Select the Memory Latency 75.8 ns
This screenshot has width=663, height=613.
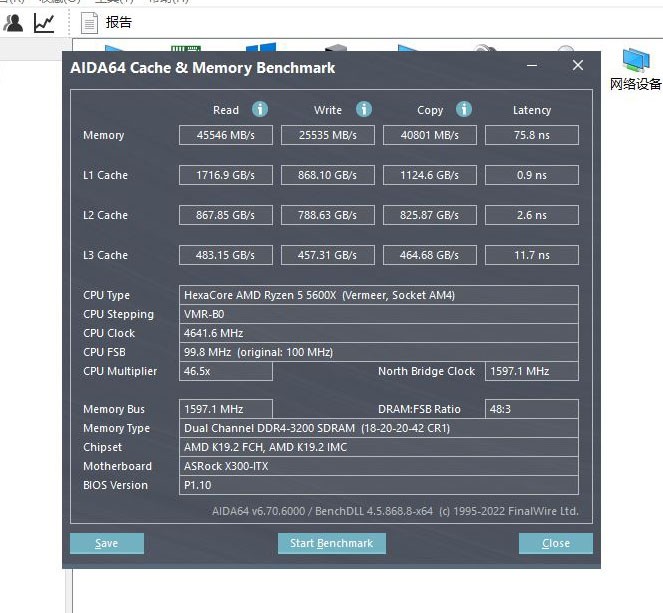coord(531,135)
